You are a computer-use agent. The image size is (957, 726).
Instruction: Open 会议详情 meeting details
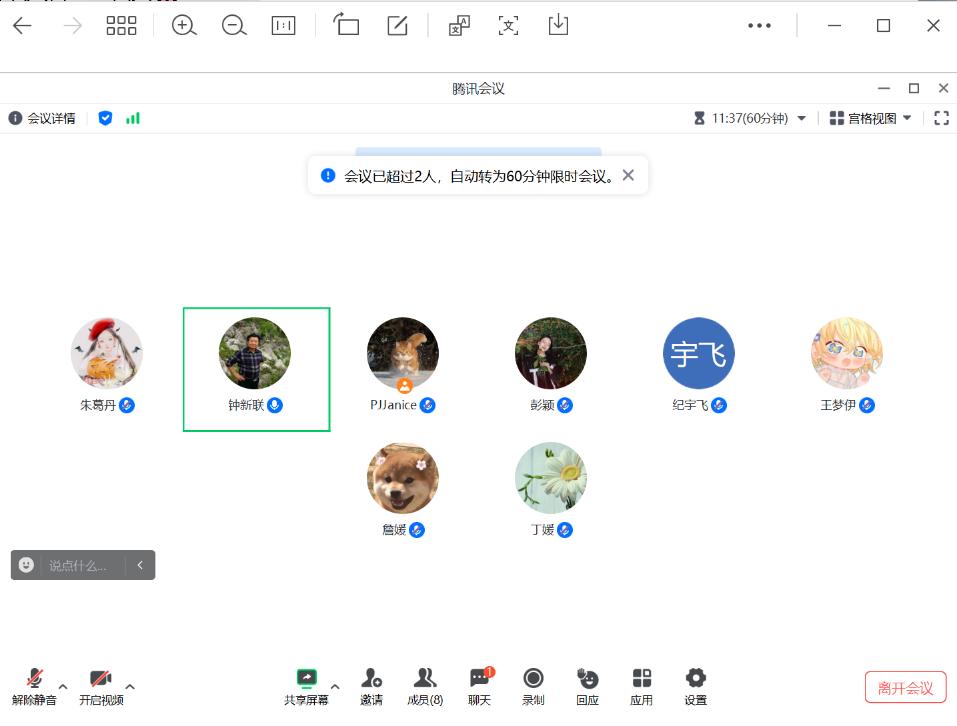click(42, 118)
